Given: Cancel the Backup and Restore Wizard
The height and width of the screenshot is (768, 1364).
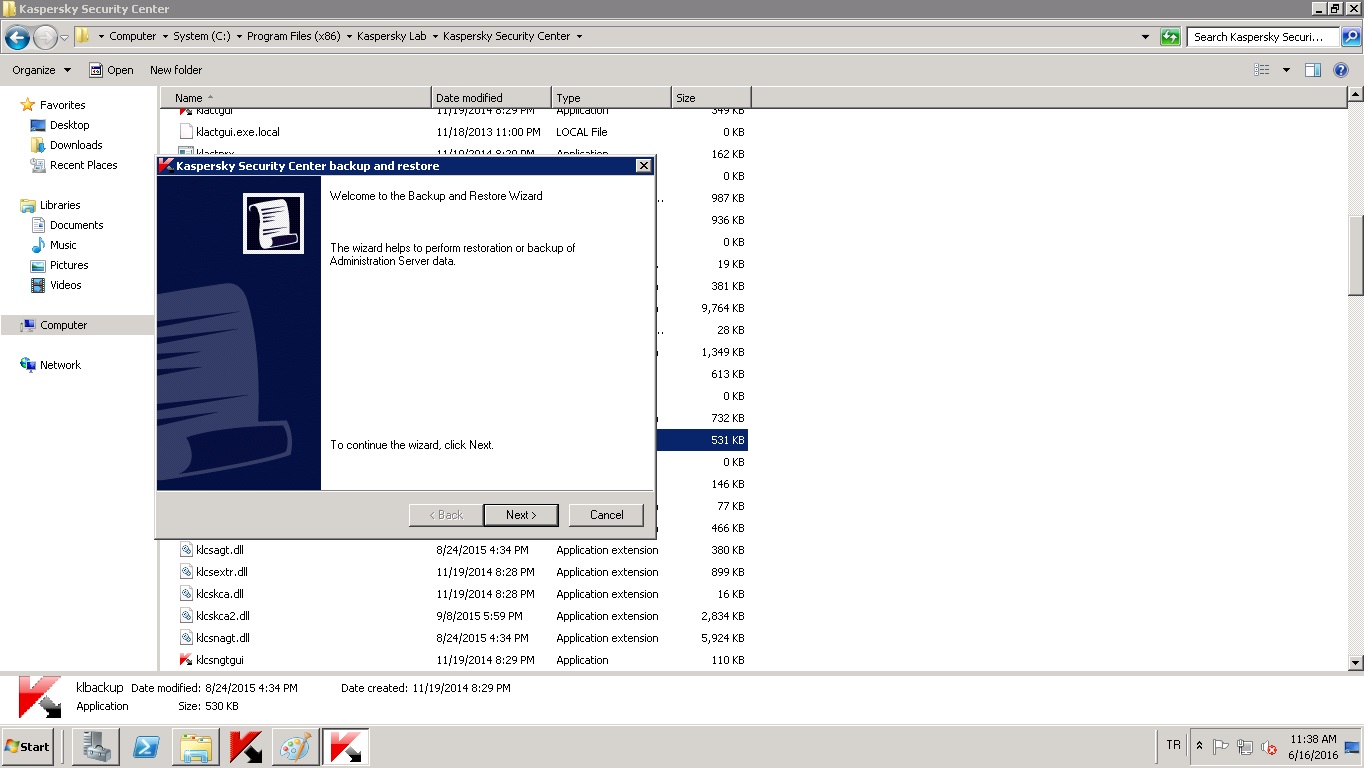Looking at the screenshot, I should (605, 515).
